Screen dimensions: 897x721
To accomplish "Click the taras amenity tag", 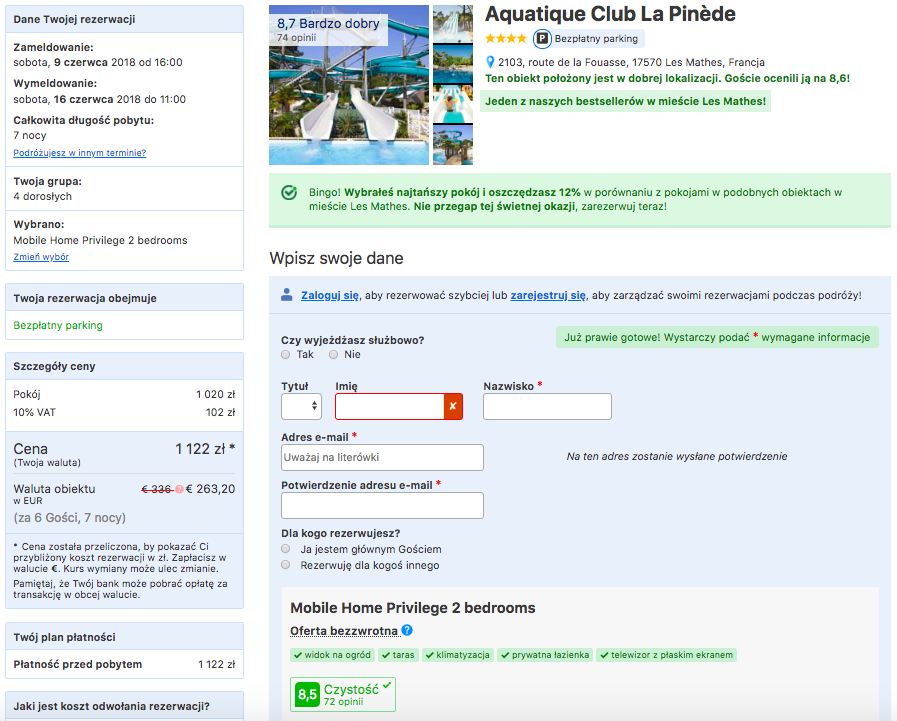I will tap(398, 655).
